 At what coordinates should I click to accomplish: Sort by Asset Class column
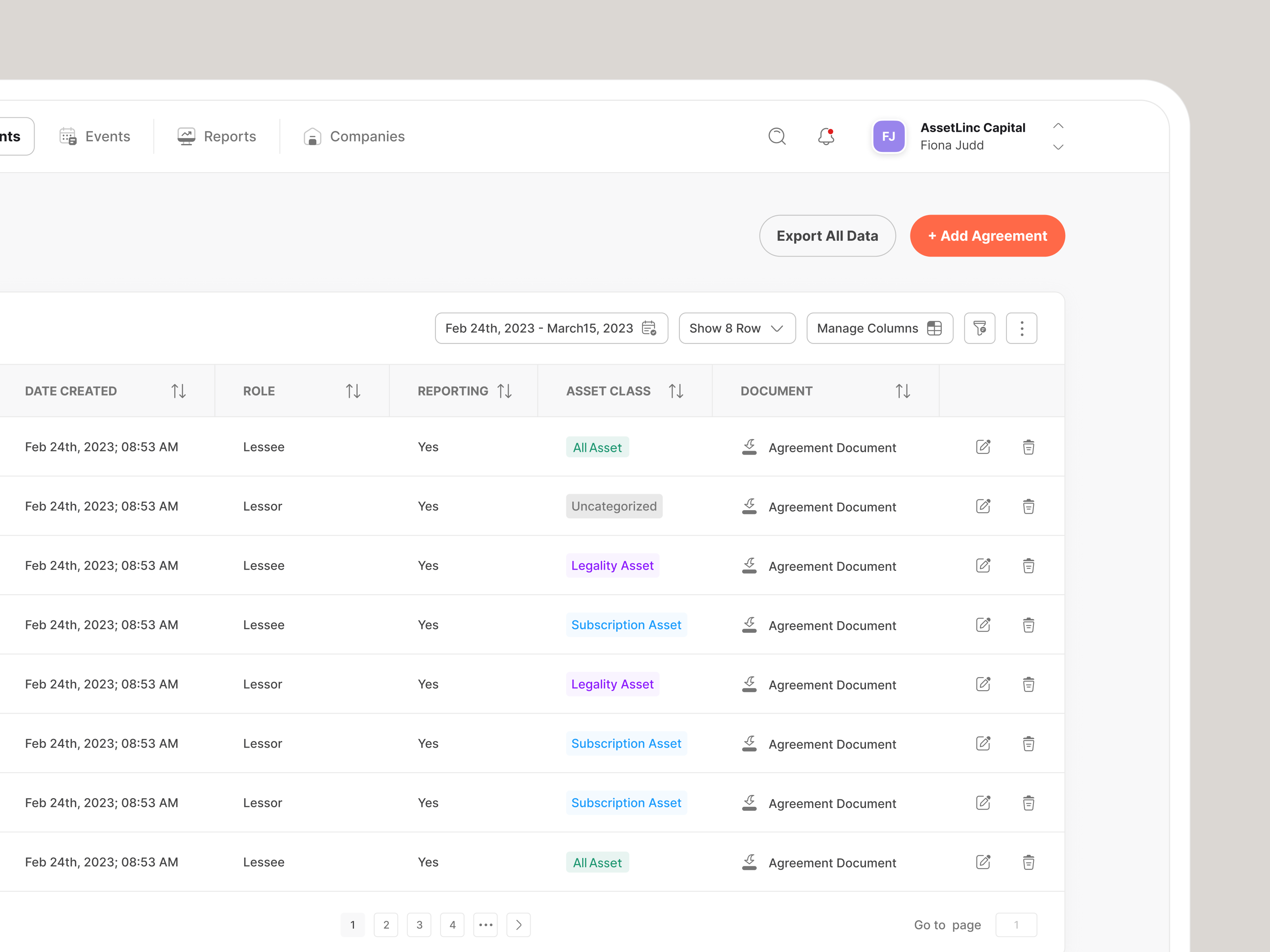coord(676,391)
